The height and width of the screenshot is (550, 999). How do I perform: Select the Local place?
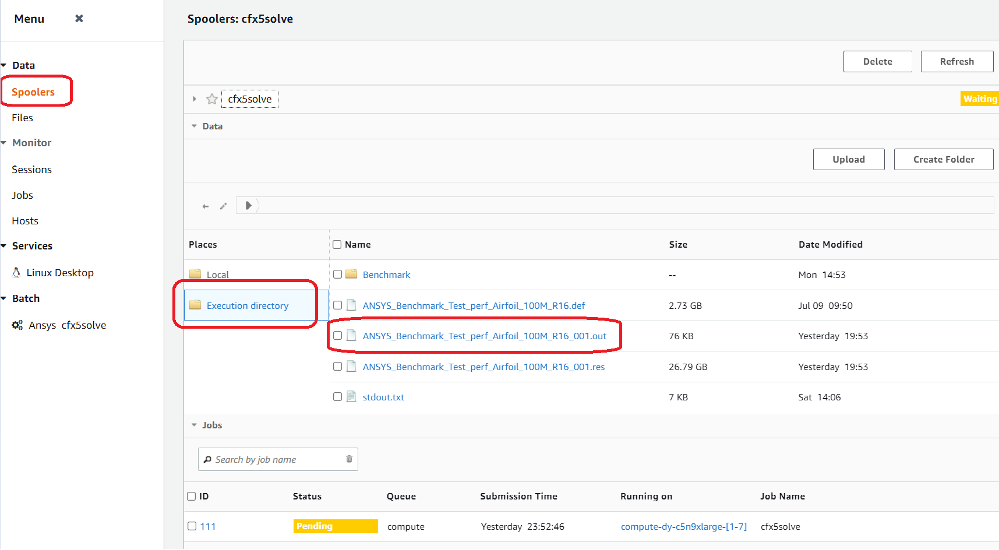click(217, 275)
